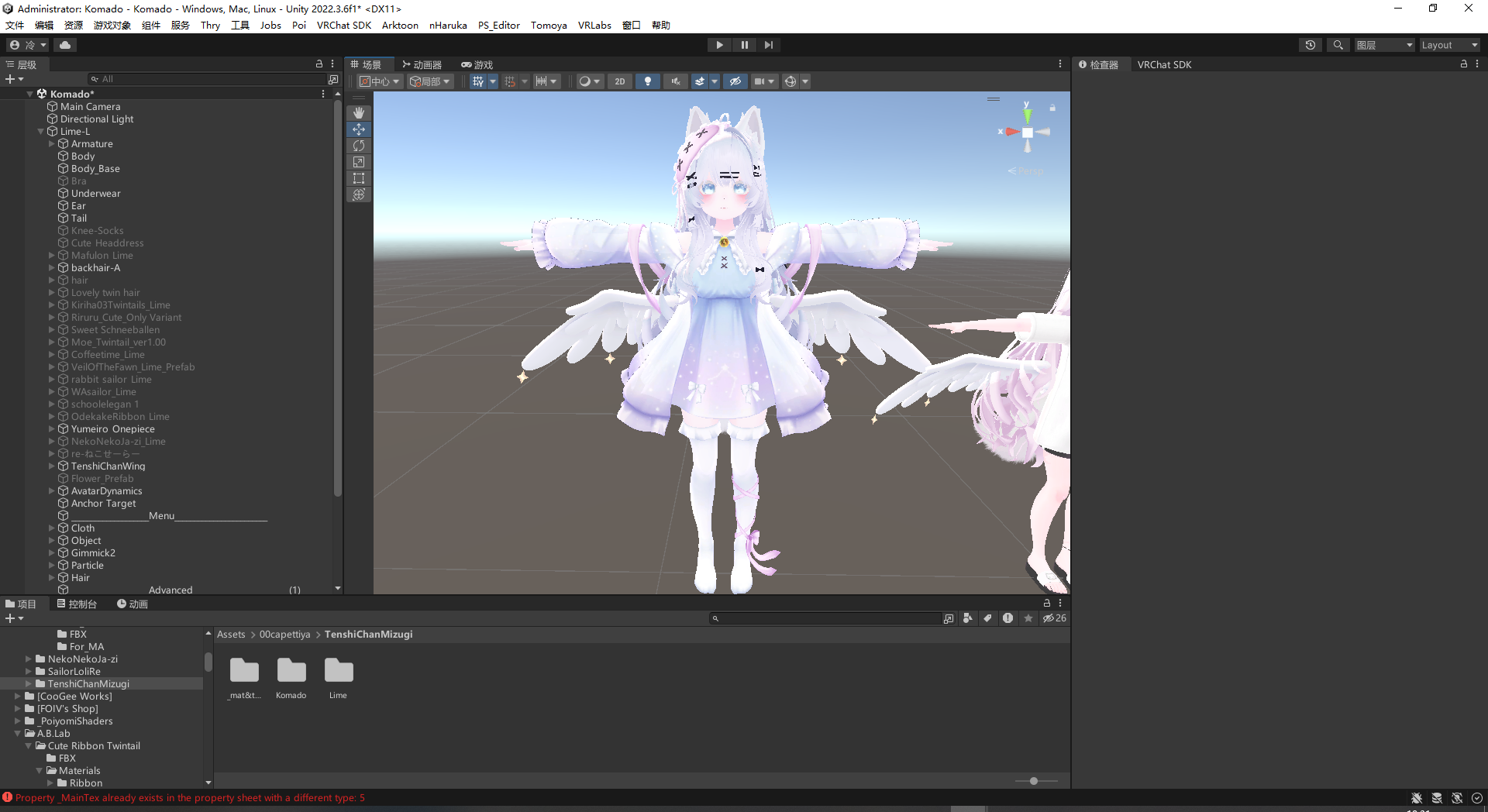Click 00capettiya in the breadcrumb path
The width and height of the screenshot is (1488, 812).
point(284,635)
